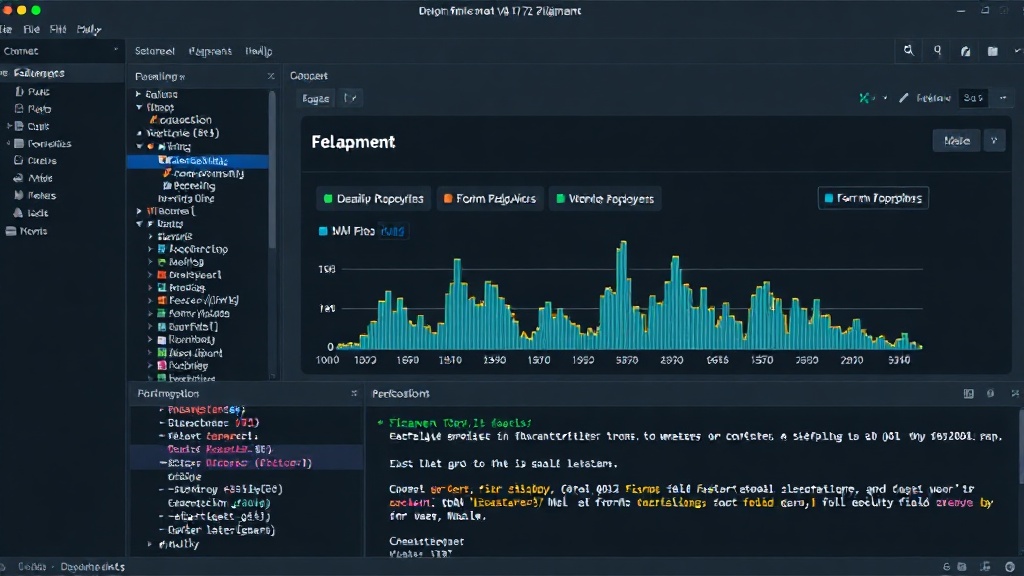
Task: Click the status bar icon second from the right
Action: (x=985, y=567)
